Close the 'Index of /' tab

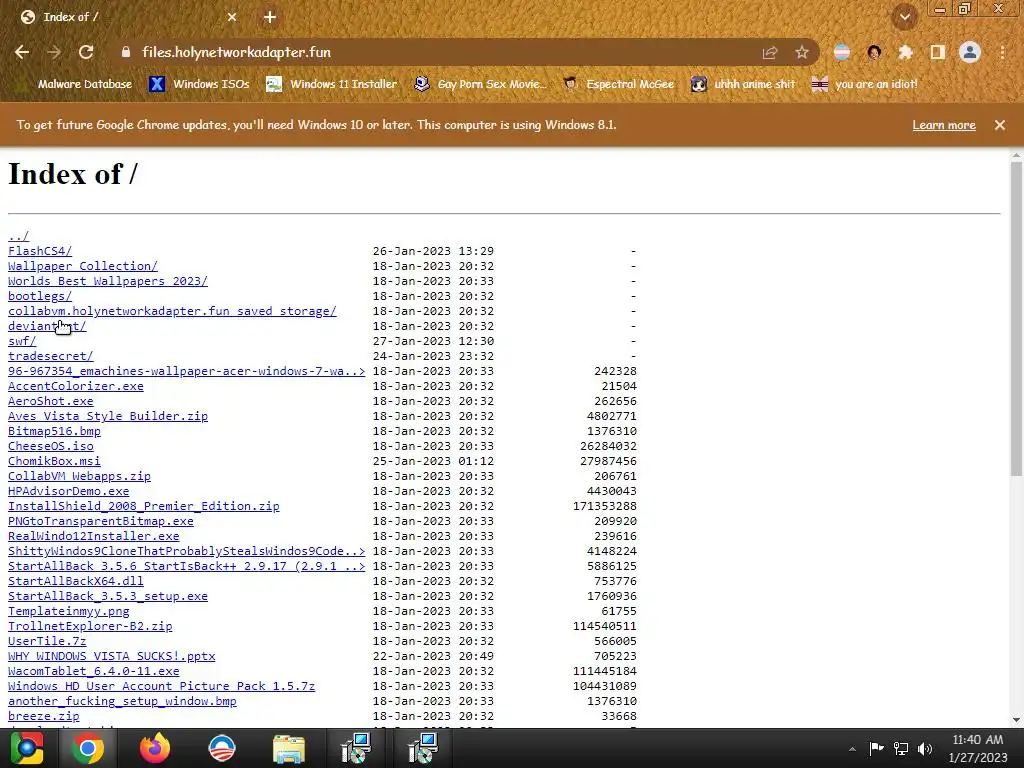[232, 18]
